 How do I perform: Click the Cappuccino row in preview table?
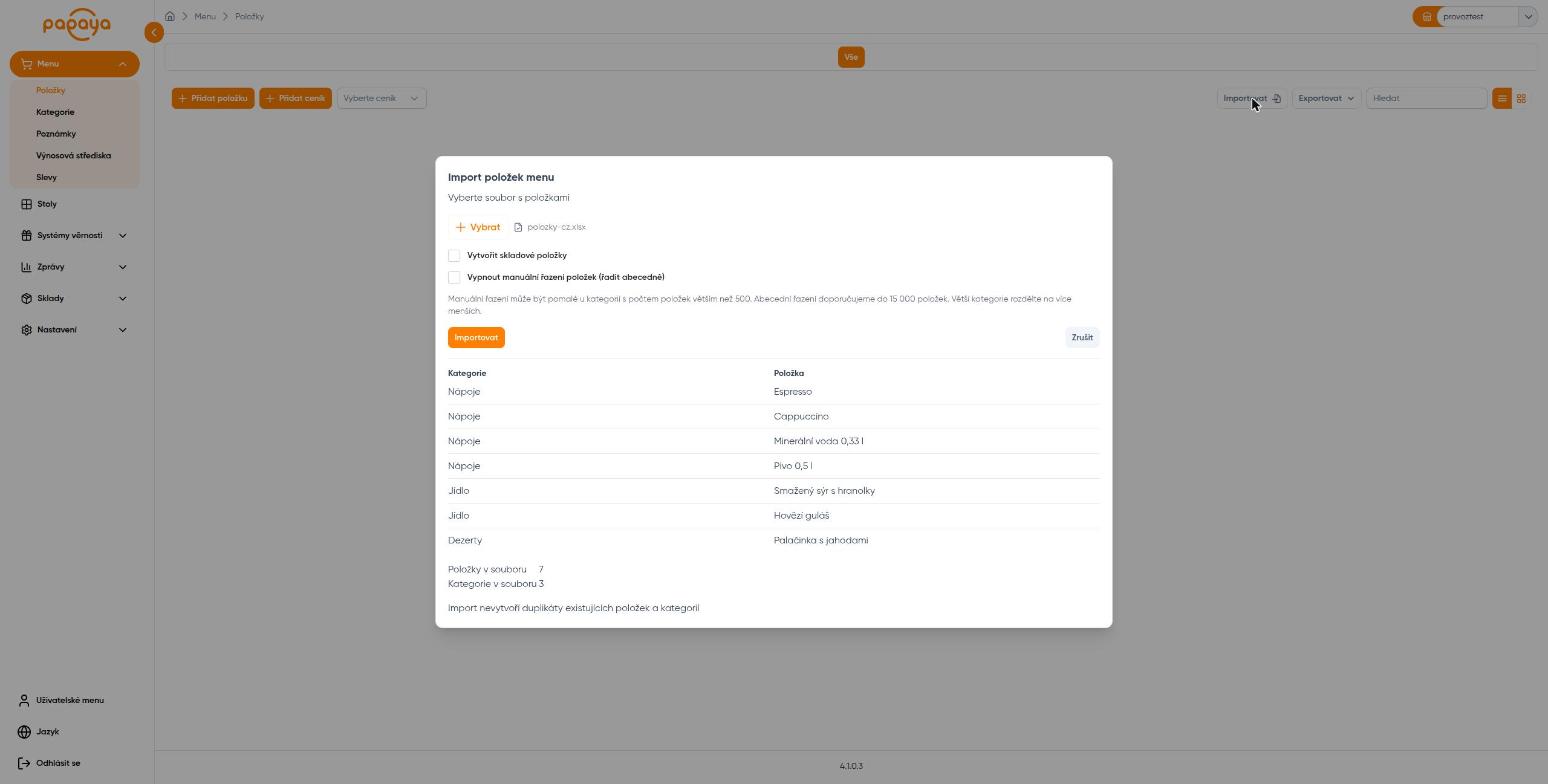pyautogui.click(x=774, y=417)
